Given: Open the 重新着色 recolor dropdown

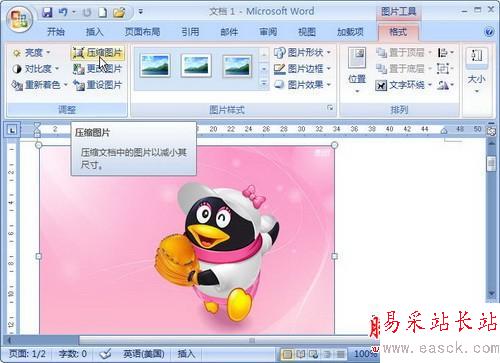Looking at the screenshot, I should coord(39,85).
